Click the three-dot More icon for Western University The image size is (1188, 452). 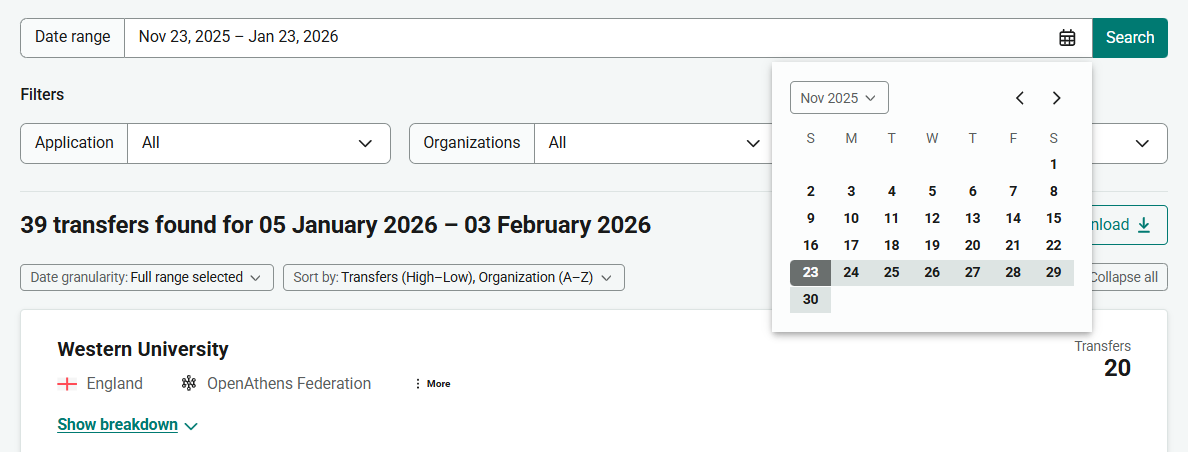click(433, 384)
